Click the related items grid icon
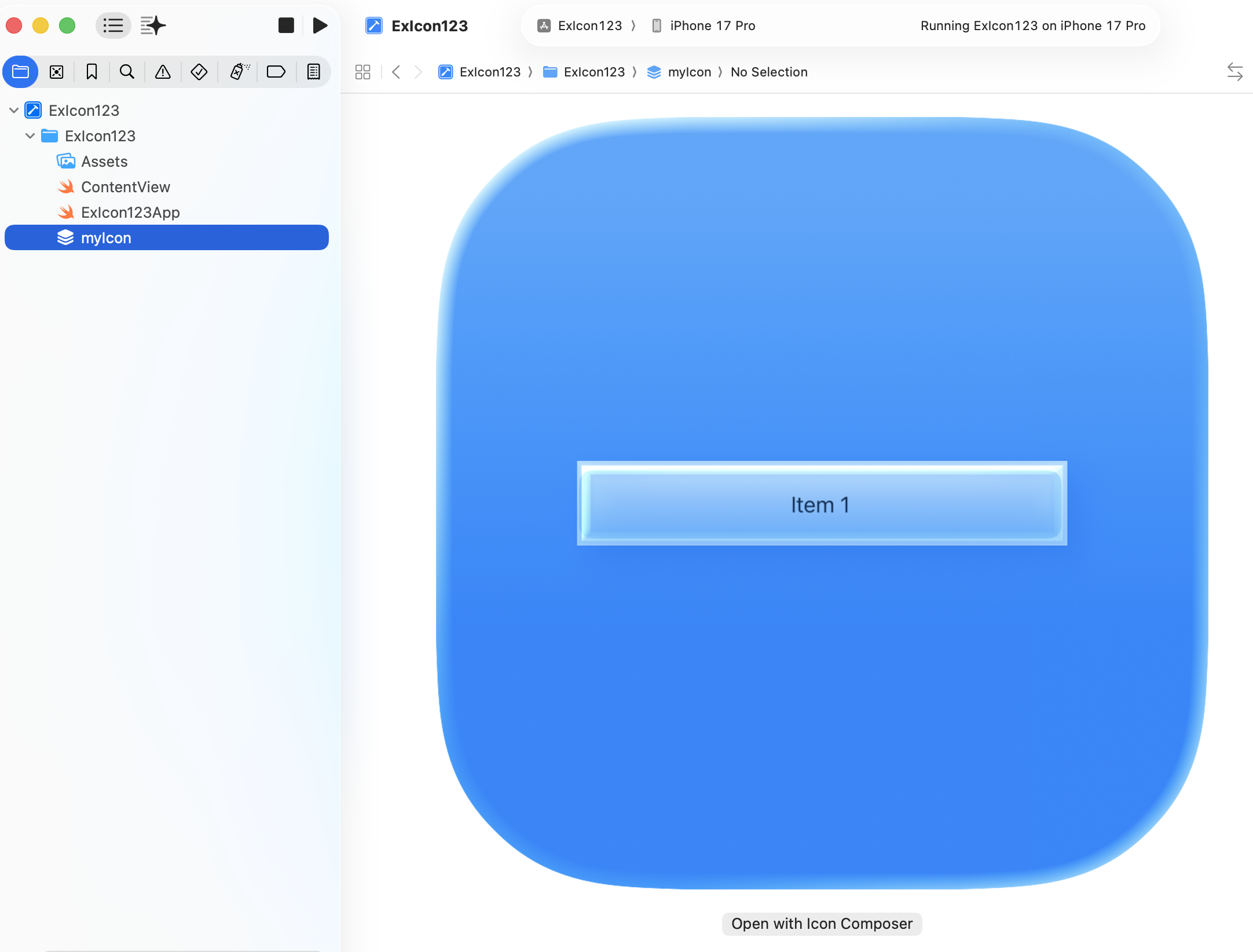The height and width of the screenshot is (952, 1253). point(362,72)
